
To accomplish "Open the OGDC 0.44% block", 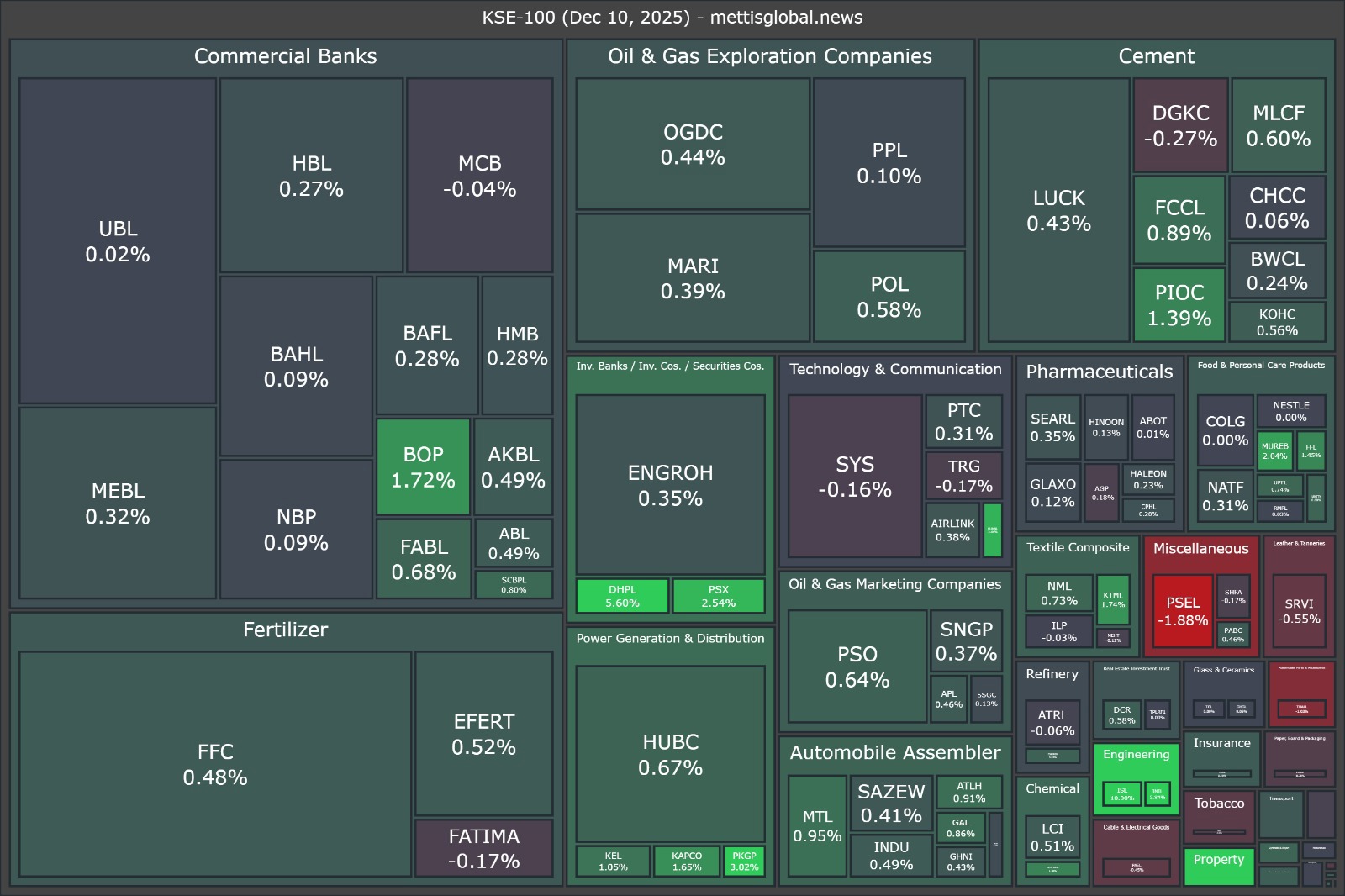I will [693, 145].
